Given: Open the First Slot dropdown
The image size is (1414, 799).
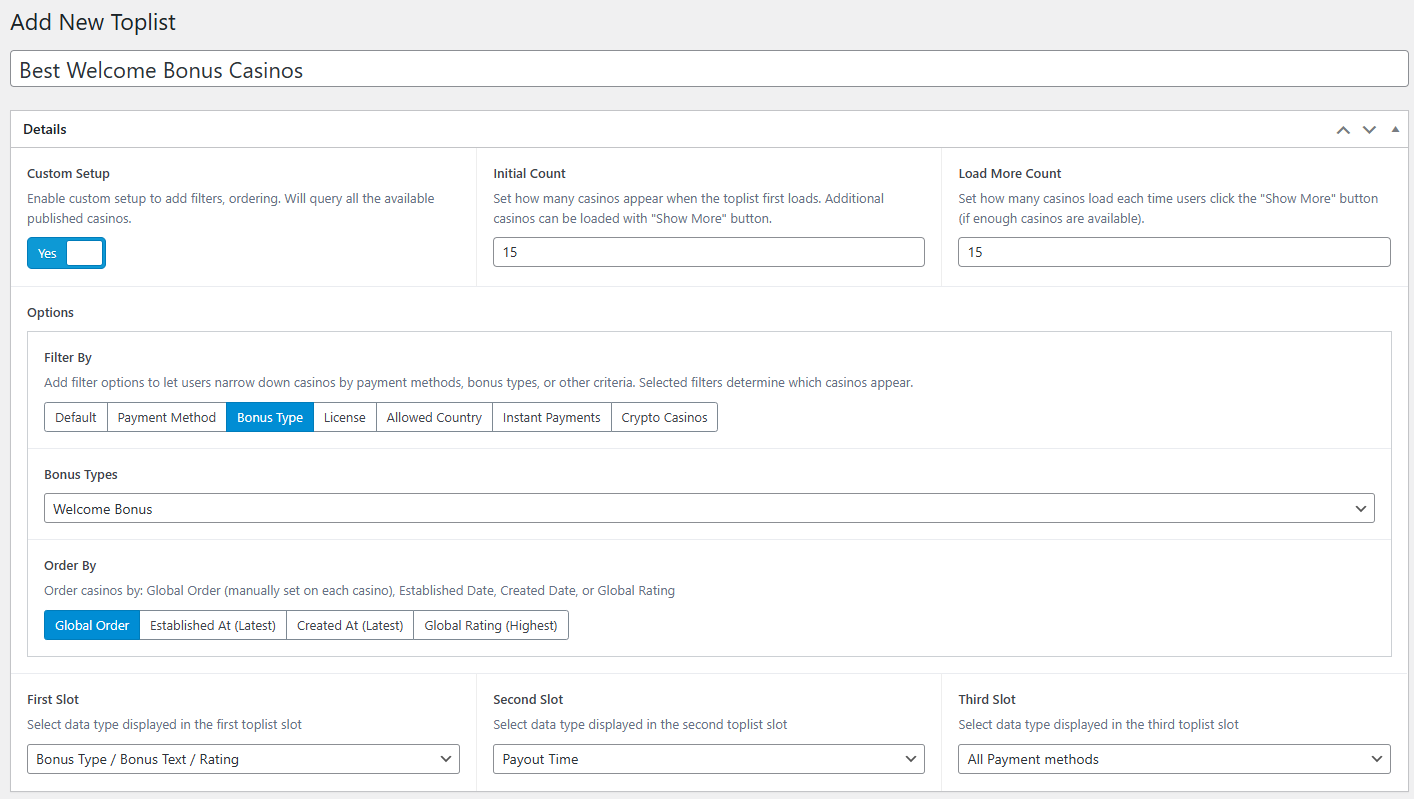Looking at the screenshot, I should pyautogui.click(x=243, y=759).
